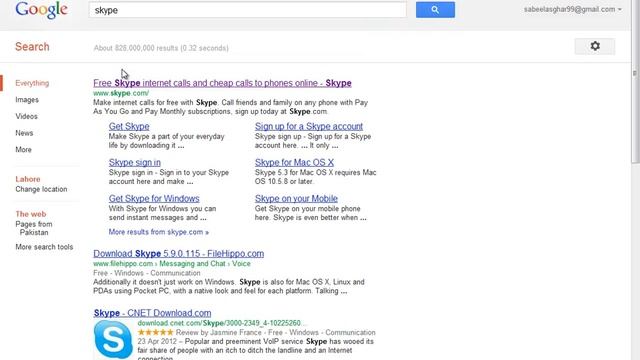The width and height of the screenshot is (640, 360).
Task: Open the Skype sign in sitelink
Action: click(x=134, y=162)
